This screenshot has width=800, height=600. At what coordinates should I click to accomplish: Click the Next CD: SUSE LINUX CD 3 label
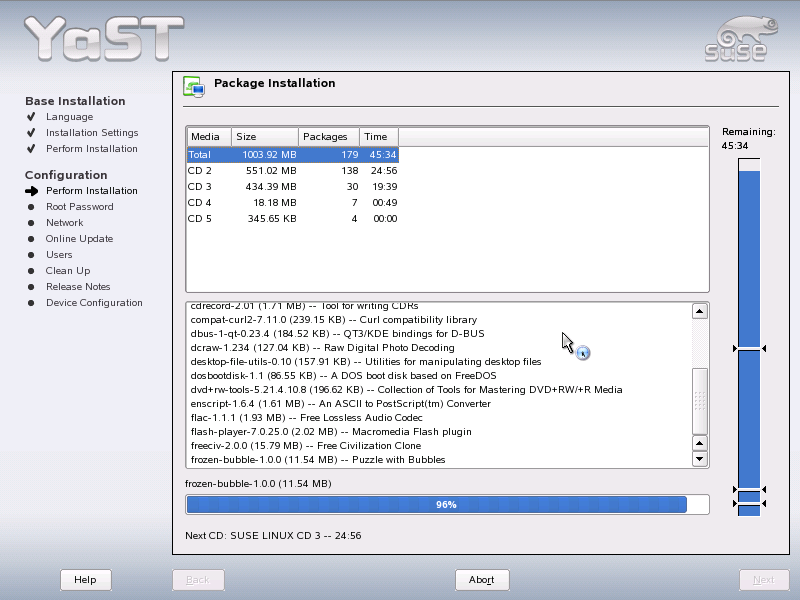point(273,536)
